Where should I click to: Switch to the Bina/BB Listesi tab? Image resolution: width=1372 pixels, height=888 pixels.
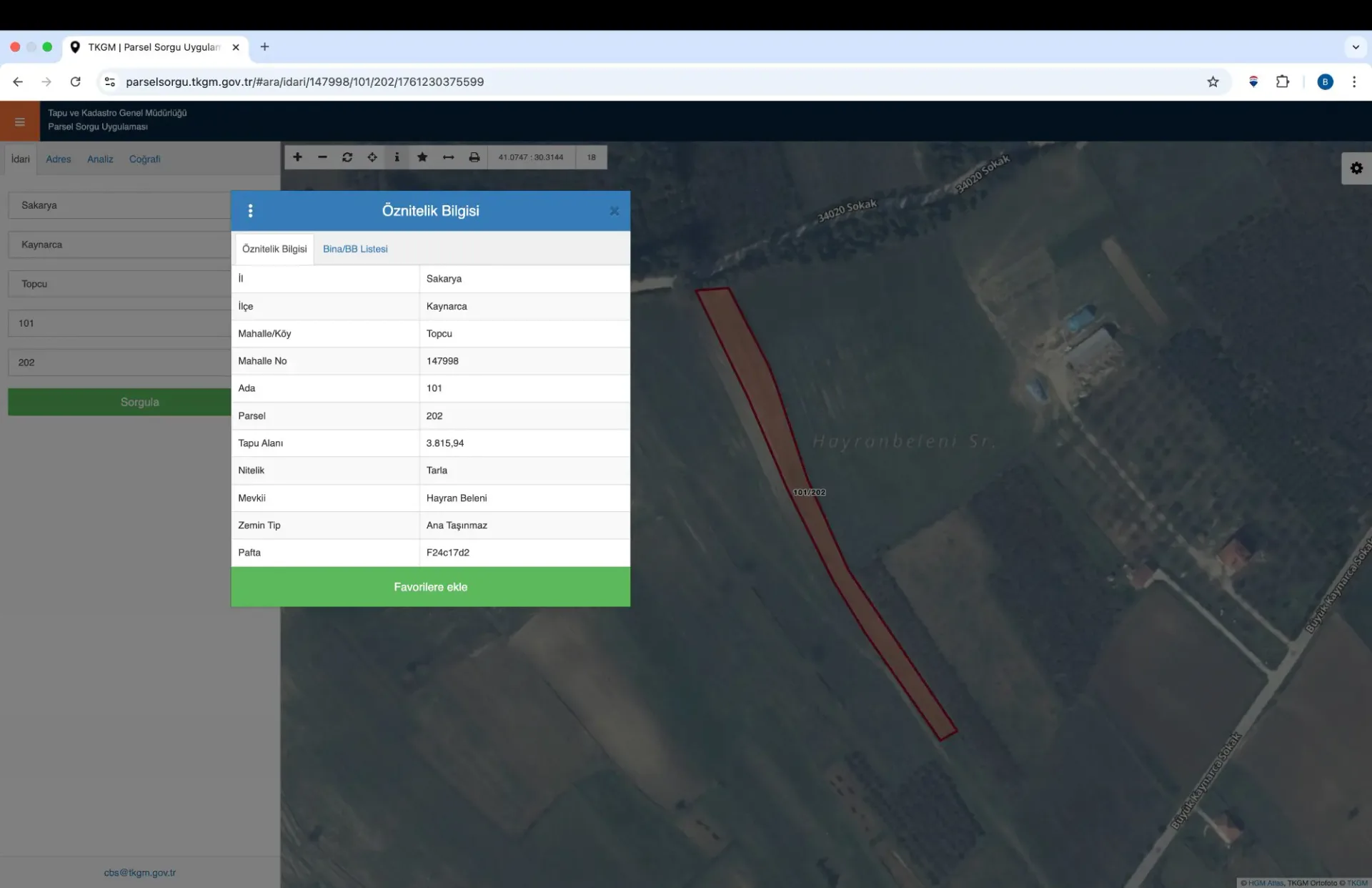pyautogui.click(x=355, y=249)
